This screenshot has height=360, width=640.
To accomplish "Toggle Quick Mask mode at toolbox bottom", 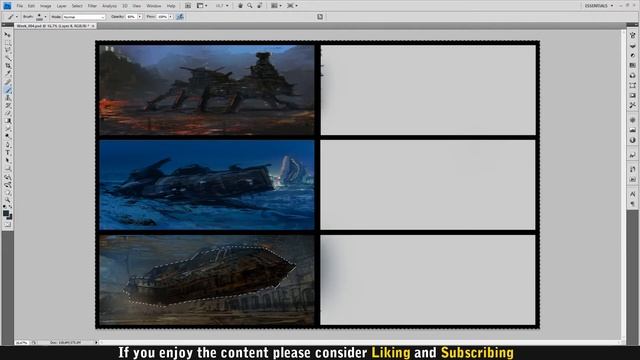I will point(7,224).
